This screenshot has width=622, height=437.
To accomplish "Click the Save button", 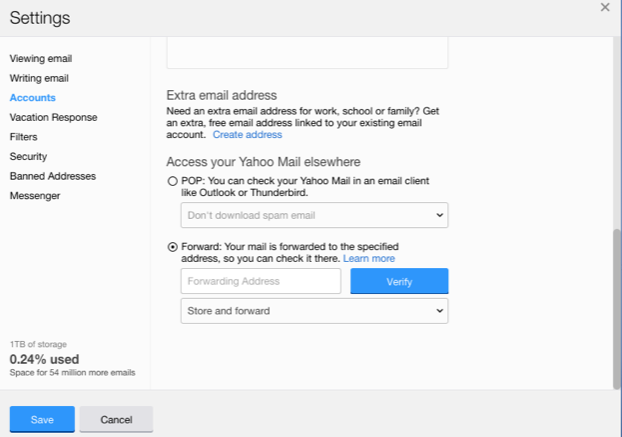I will click(42, 419).
